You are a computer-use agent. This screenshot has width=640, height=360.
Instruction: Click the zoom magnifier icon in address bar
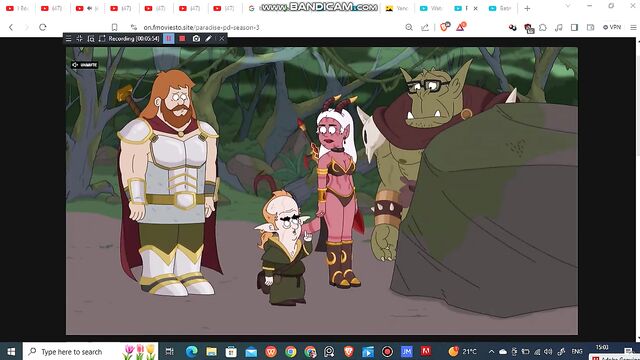point(409,27)
